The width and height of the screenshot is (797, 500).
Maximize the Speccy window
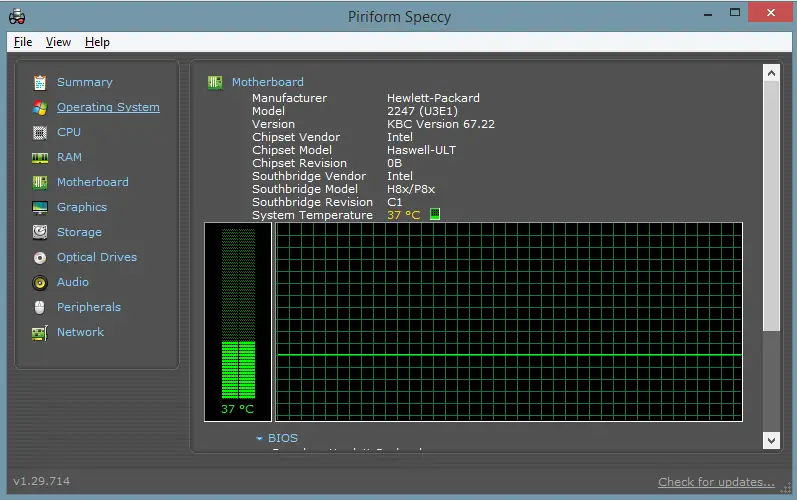[x=735, y=13]
